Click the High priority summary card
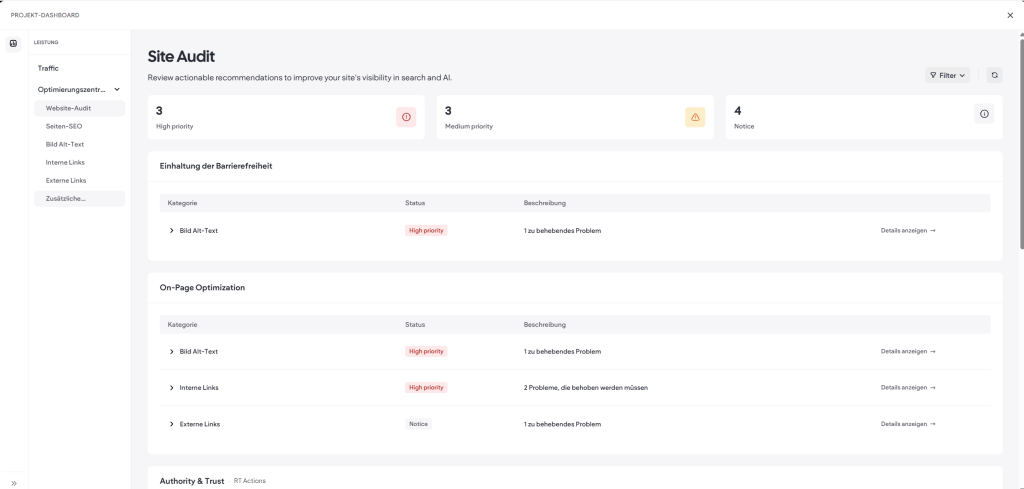Viewport: 1024px width, 489px height. click(286, 117)
